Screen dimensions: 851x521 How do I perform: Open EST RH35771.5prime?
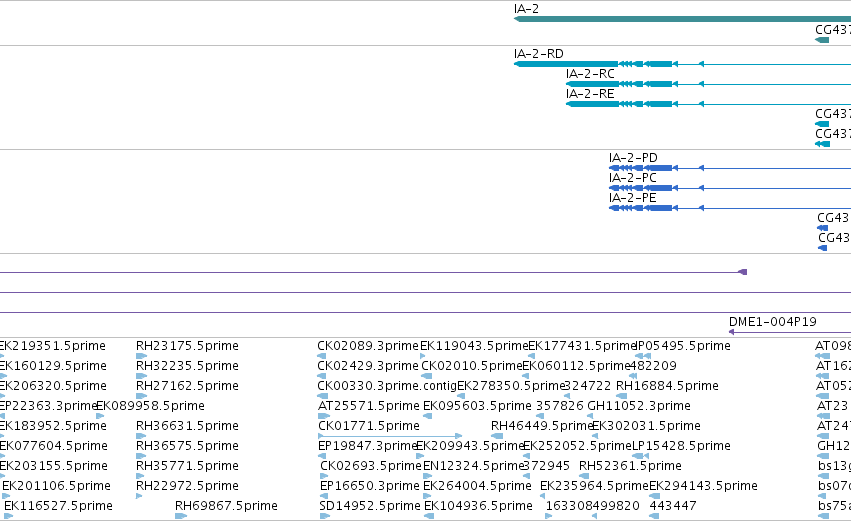[187, 466]
